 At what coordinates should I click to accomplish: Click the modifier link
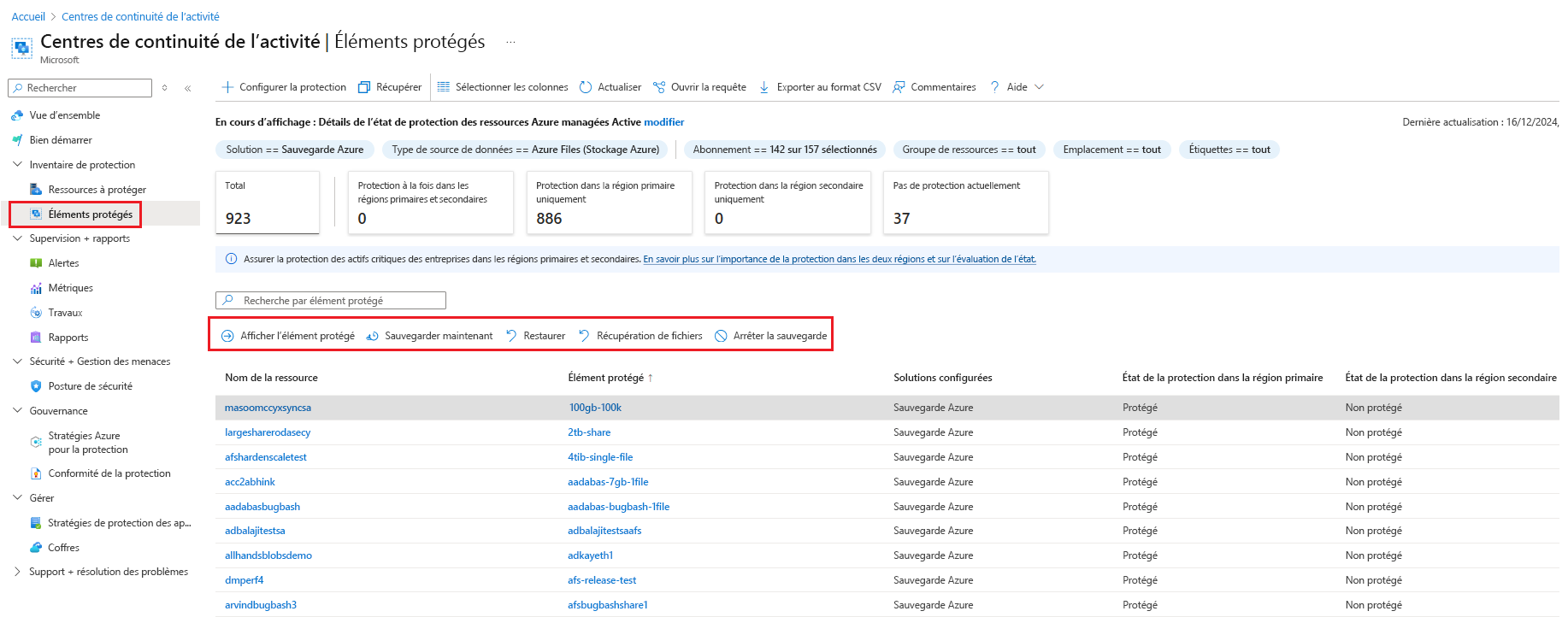click(x=663, y=122)
